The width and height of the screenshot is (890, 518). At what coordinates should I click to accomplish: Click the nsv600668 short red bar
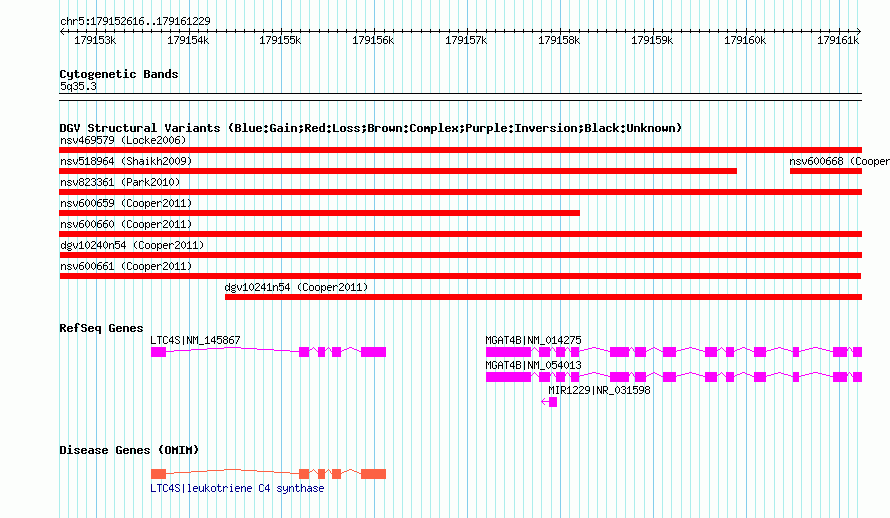pyautogui.click(x=826, y=171)
